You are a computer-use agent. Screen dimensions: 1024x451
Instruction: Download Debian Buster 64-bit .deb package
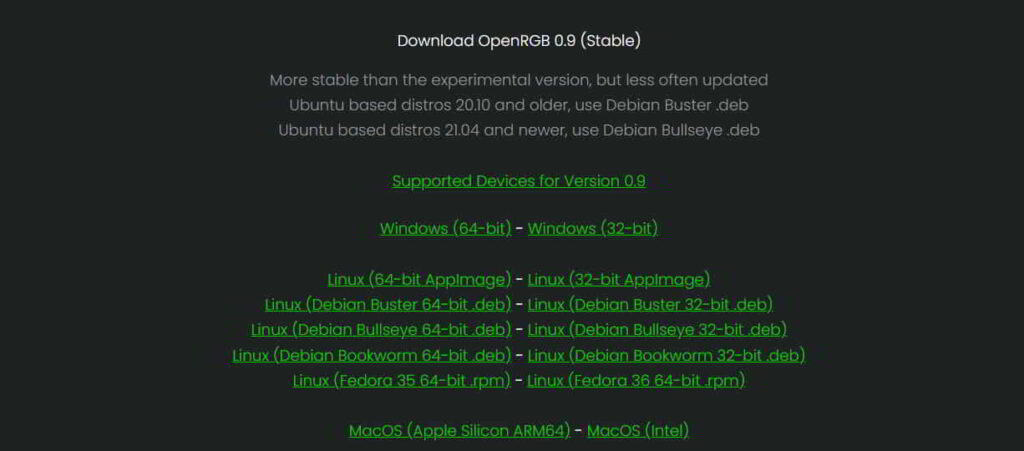388,305
